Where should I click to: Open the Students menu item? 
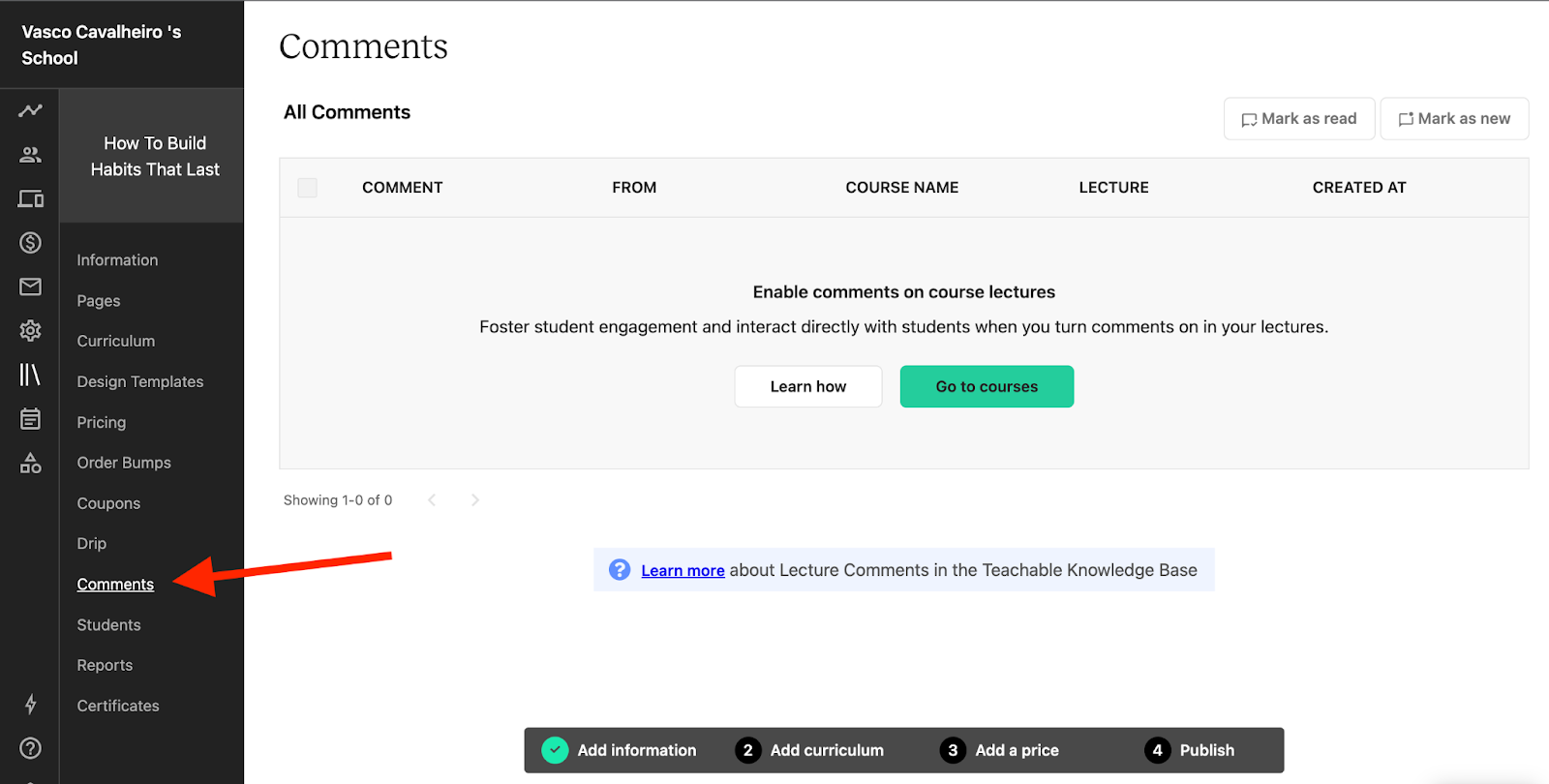click(x=108, y=625)
